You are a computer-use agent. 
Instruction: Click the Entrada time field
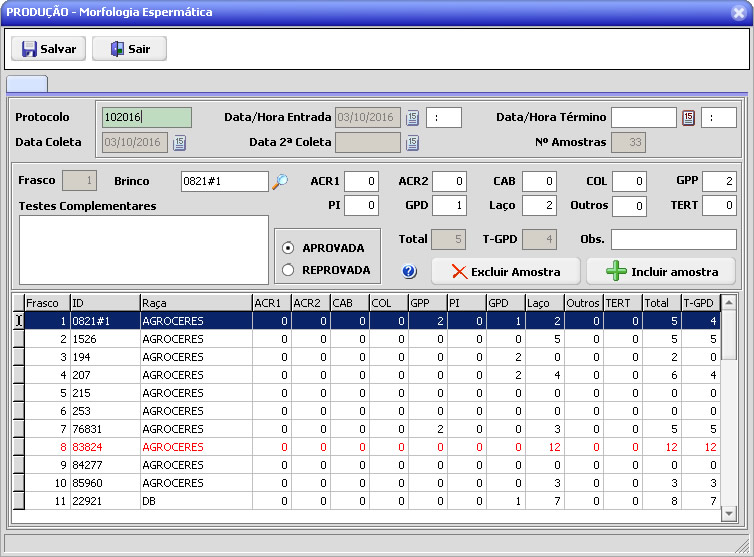[444, 117]
